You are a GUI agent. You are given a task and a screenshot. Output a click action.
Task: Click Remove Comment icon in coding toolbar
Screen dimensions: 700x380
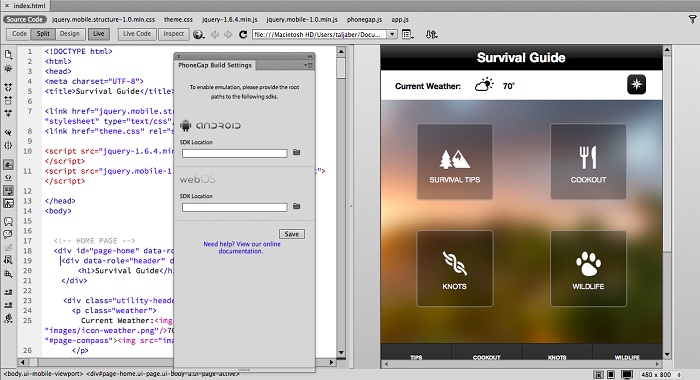point(8,234)
